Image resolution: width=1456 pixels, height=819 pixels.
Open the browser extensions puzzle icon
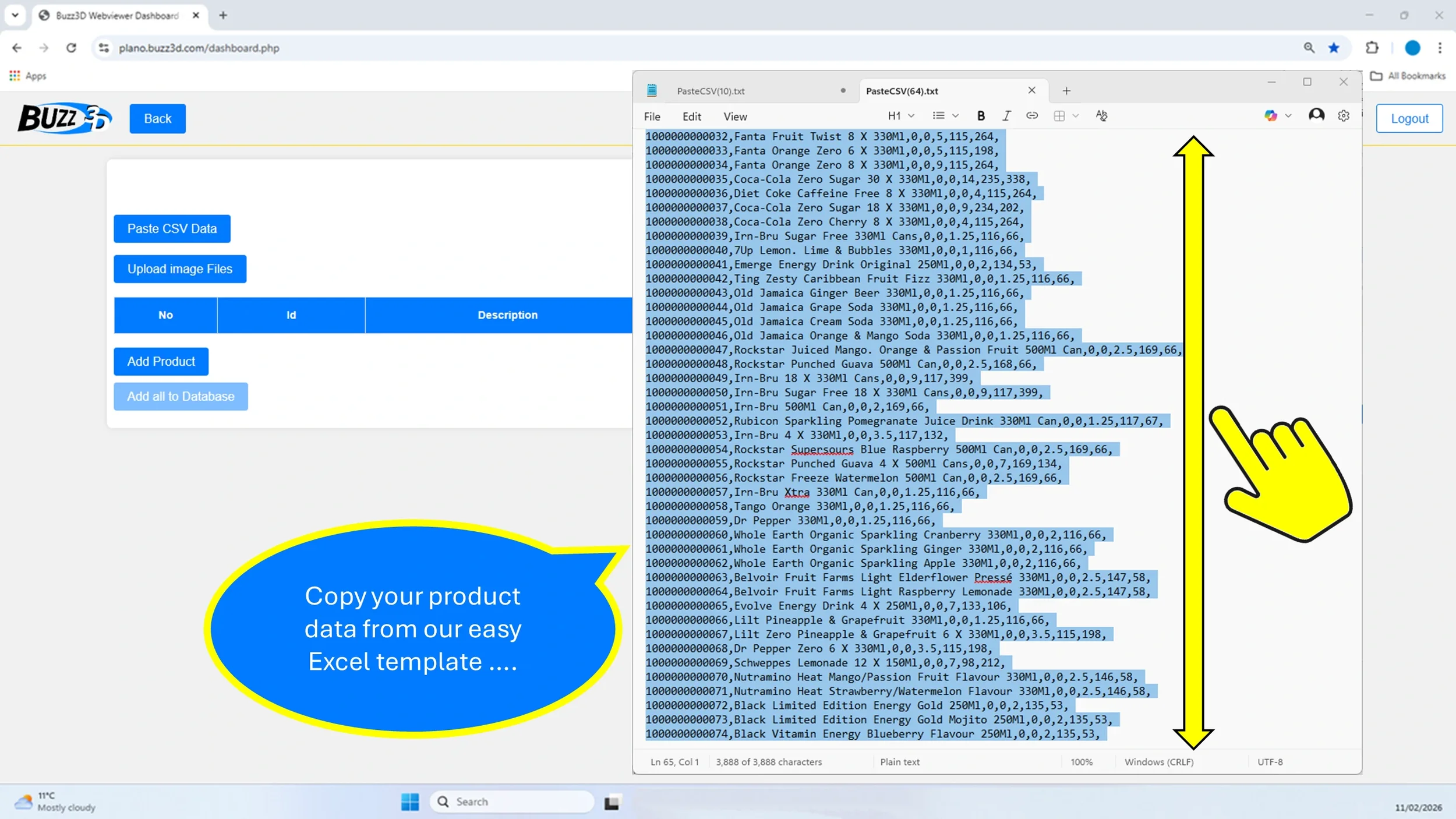[x=1372, y=48]
